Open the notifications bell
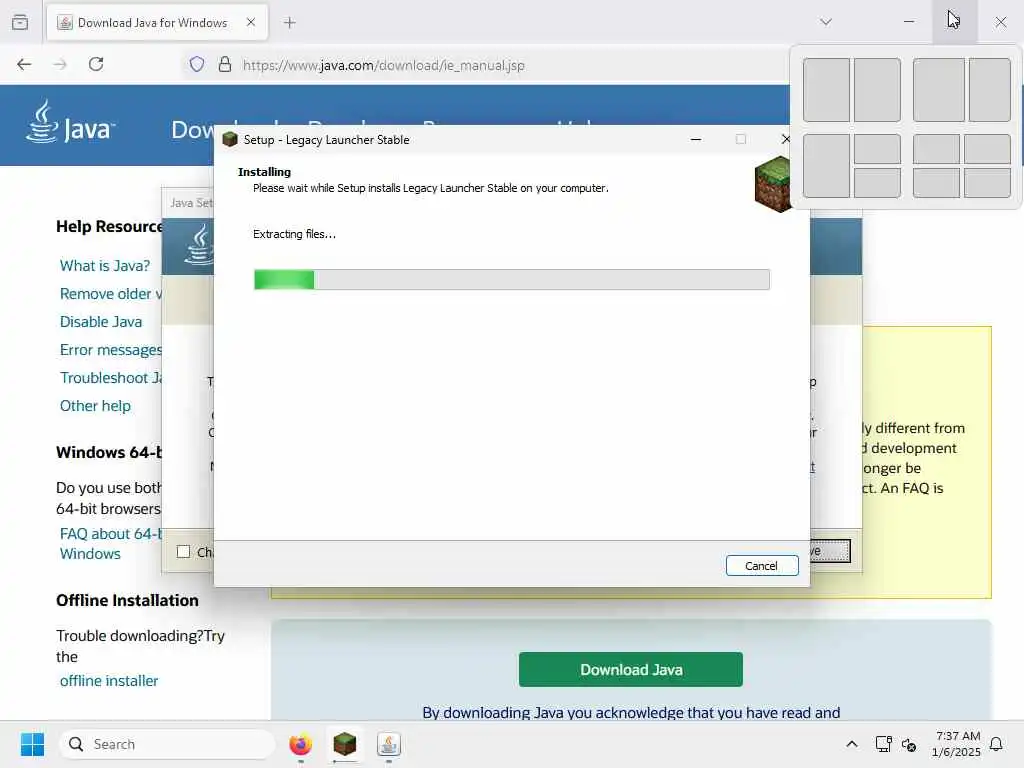The image size is (1024, 768). (x=997, y=744)
